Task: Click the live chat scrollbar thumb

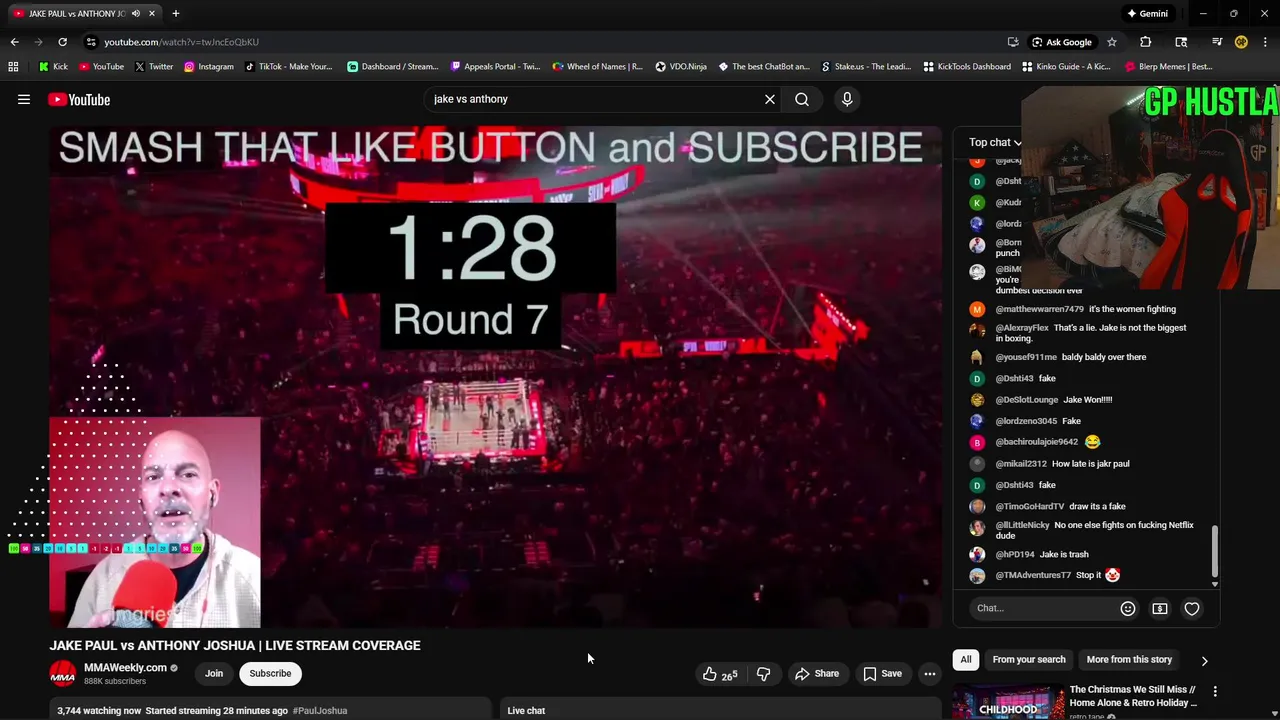Action: pyautogui.click(x=1215, y=550)
